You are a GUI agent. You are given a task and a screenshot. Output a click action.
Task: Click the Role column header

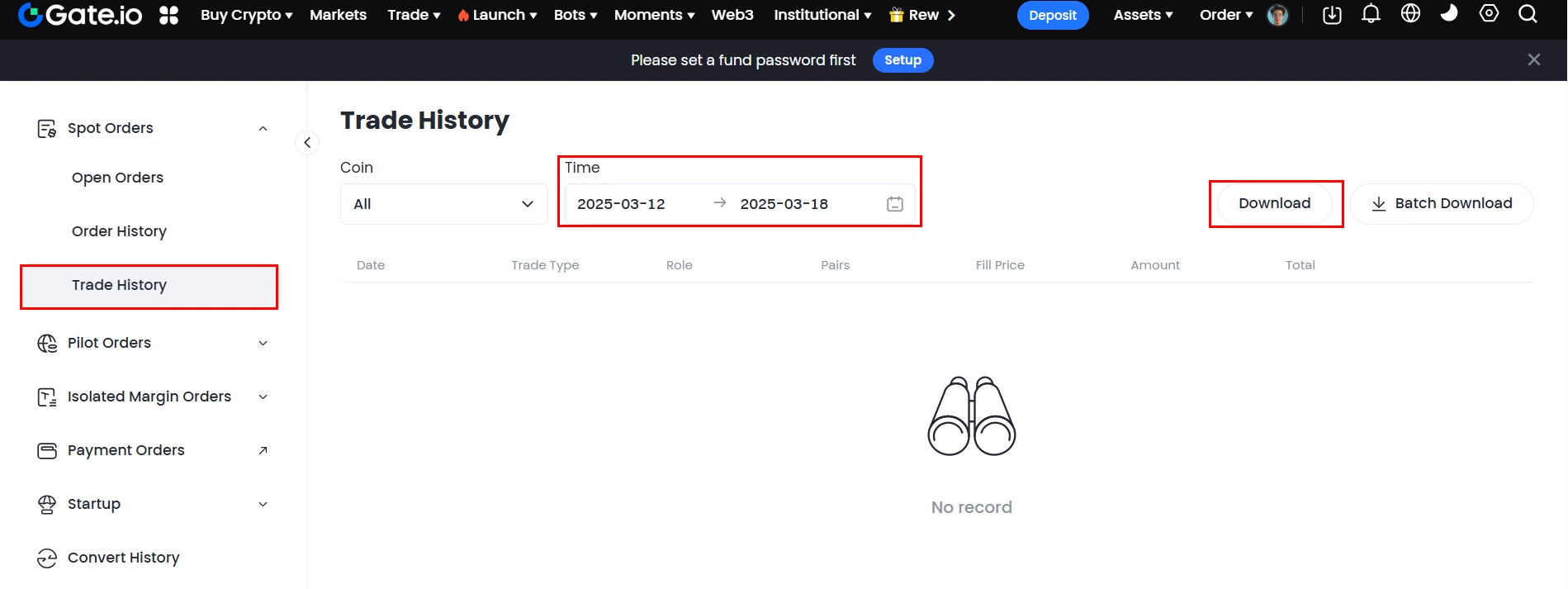pyautogui.click(x=680, y=265)
